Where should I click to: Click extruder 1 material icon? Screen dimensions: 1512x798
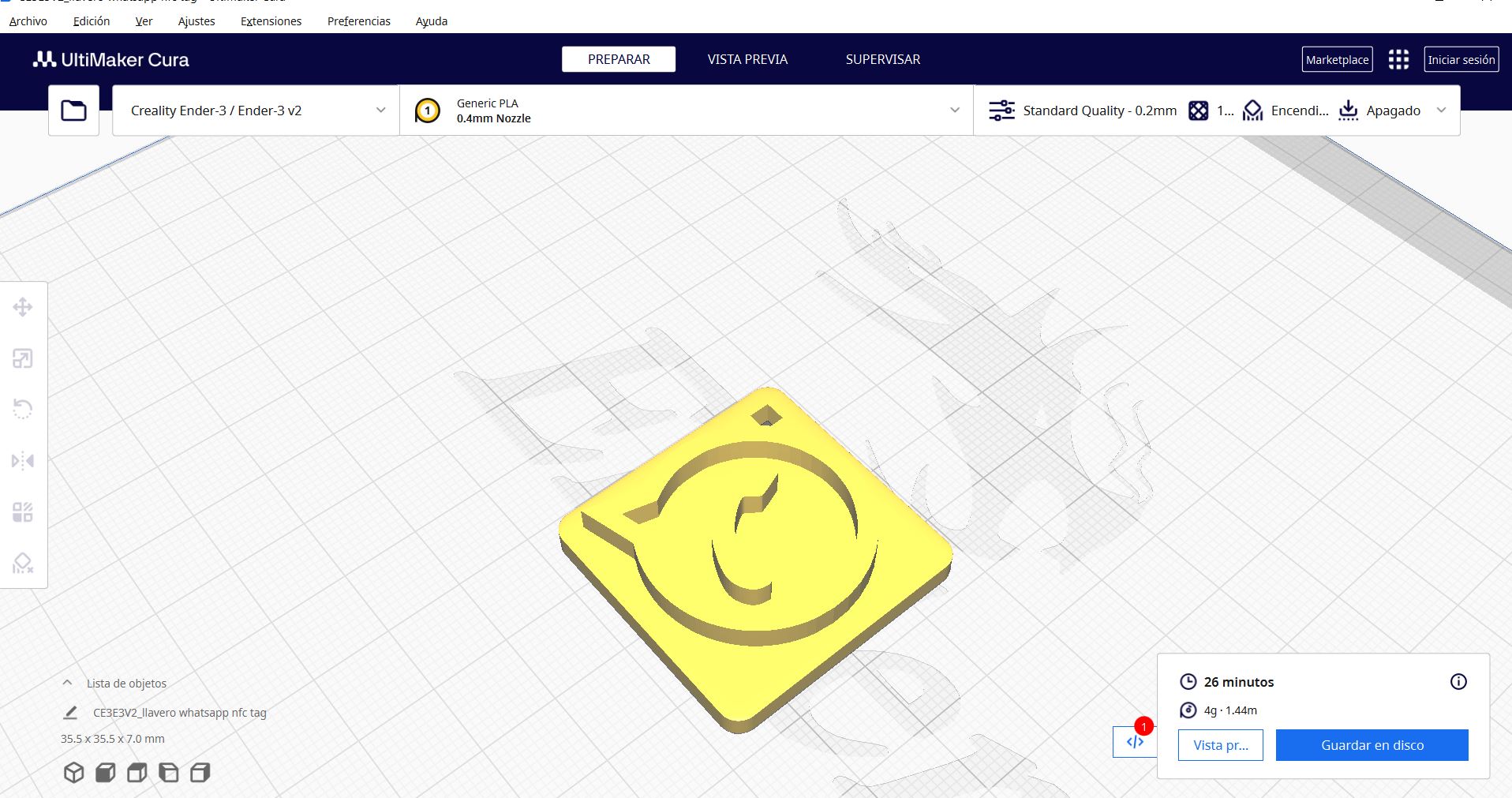click(428, 111)
